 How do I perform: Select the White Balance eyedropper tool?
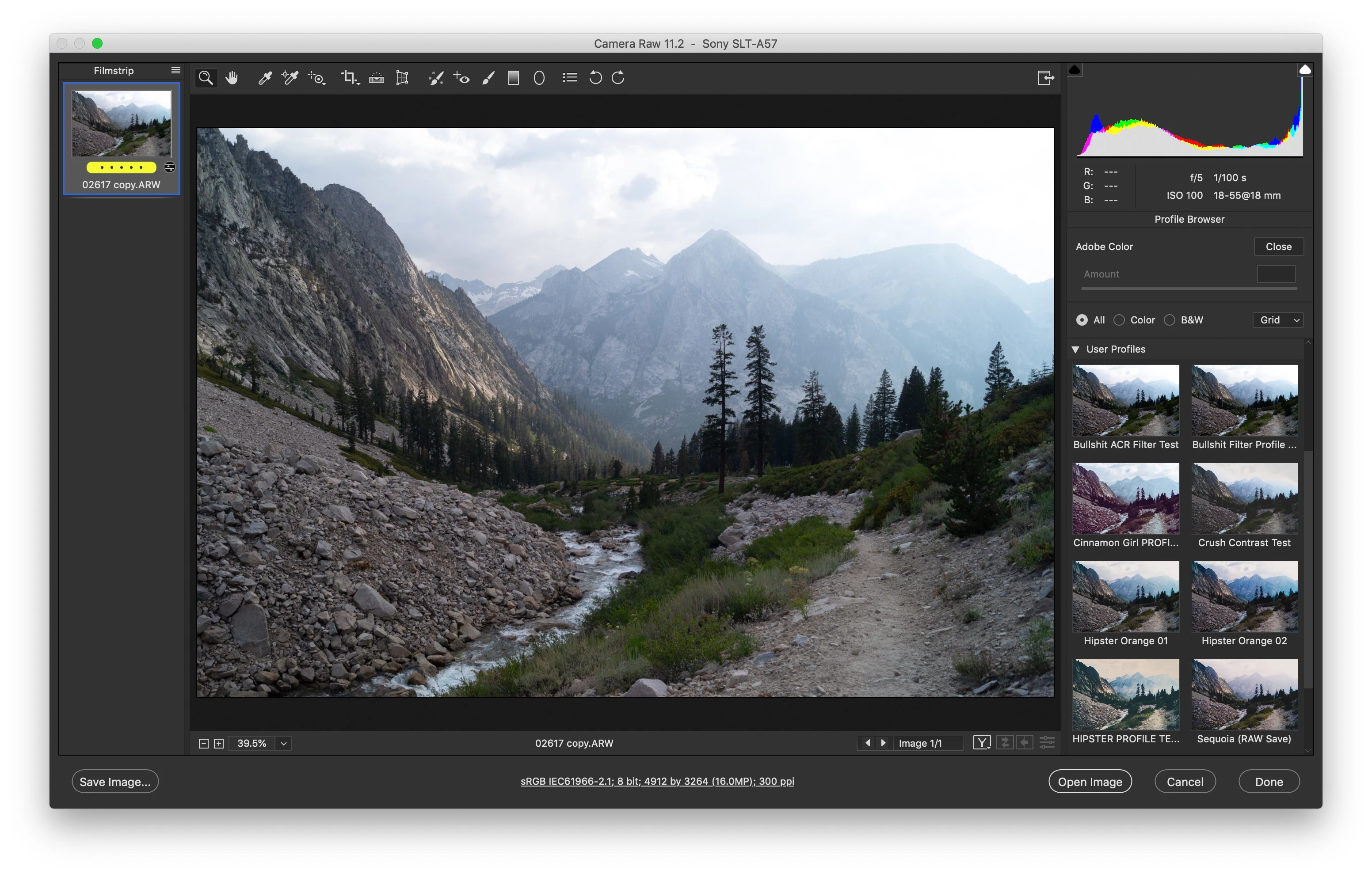[x=265, y=77]
